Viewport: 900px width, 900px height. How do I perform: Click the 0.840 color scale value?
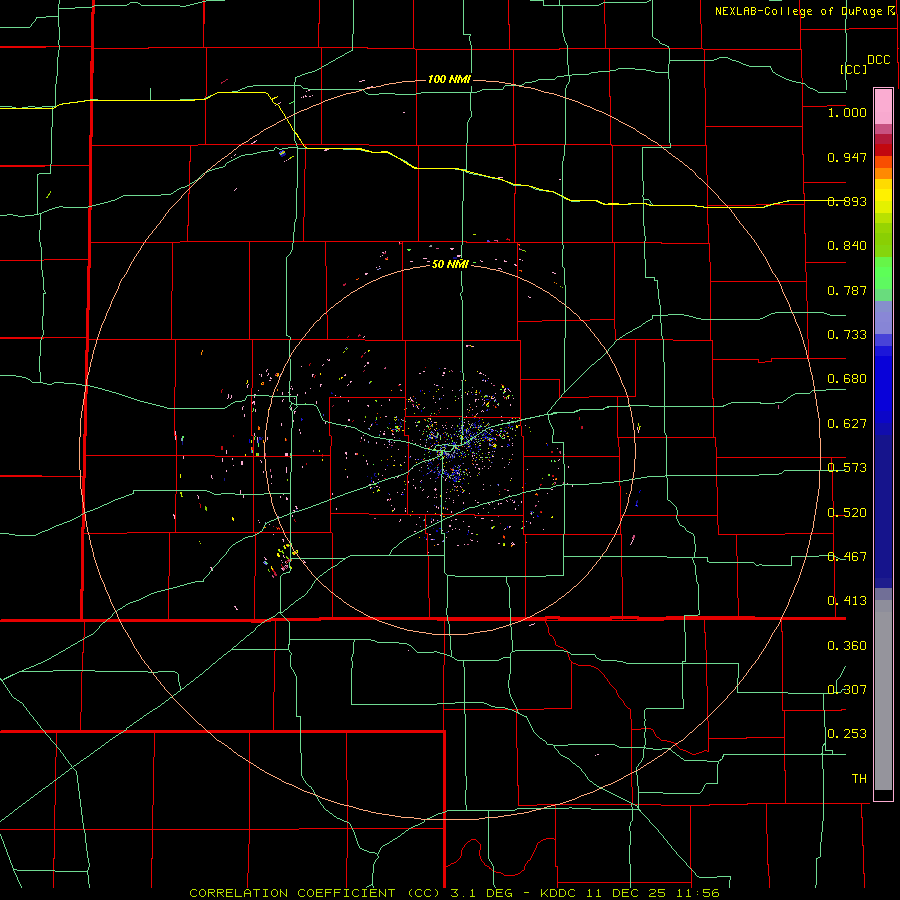[x=847, y=246]
